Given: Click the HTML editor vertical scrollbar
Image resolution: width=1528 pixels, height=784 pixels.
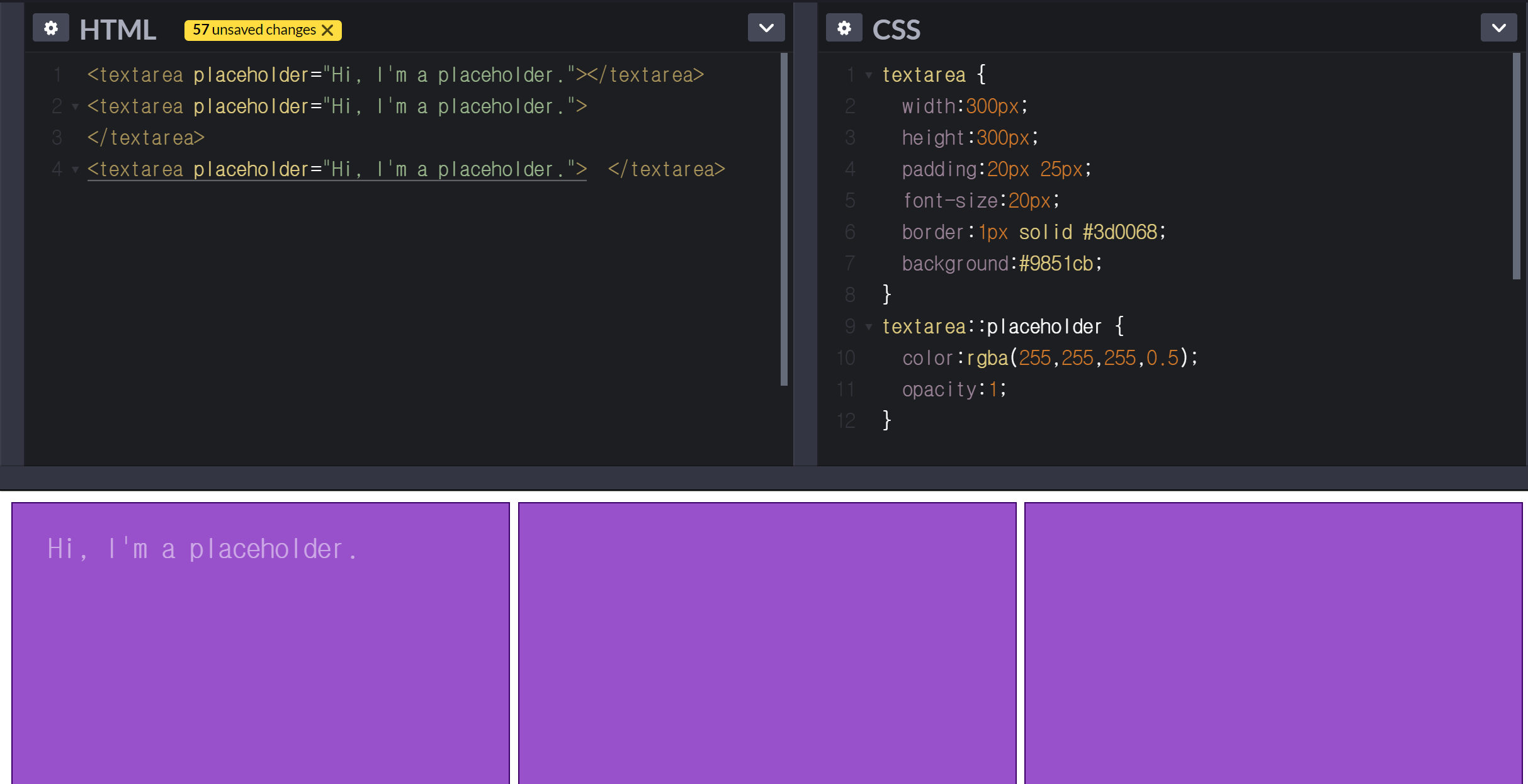Looking at the screenshot, I should pos(784,219).
